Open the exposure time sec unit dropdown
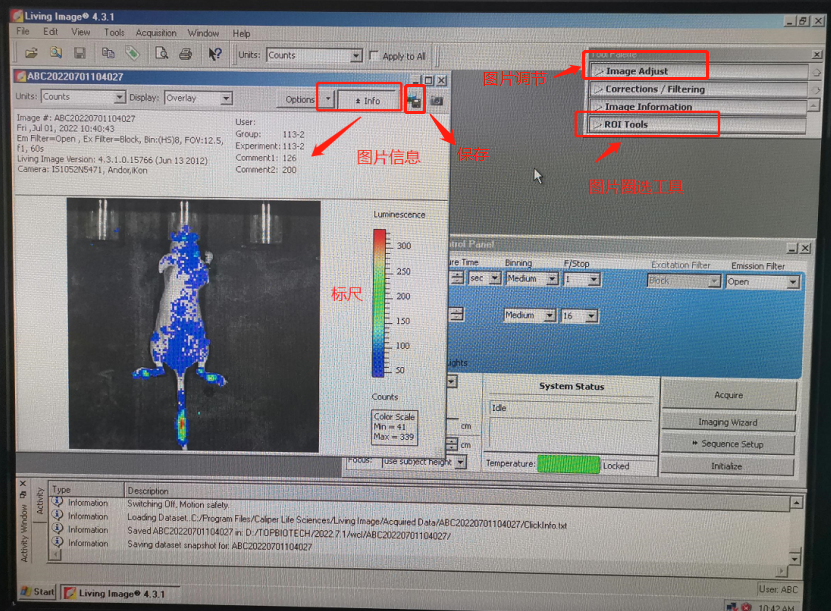Viewport: 831px width, 611px height. pyautogui.click(x=495, y=278)
